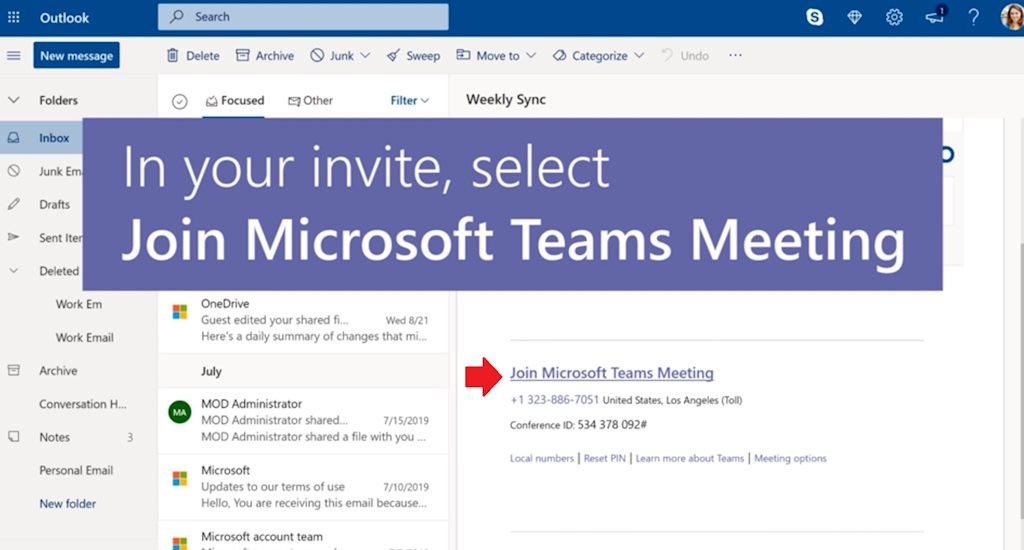Open the Archive folder
The height and width of the screenshot is (550, 1024).
[58, 370]
